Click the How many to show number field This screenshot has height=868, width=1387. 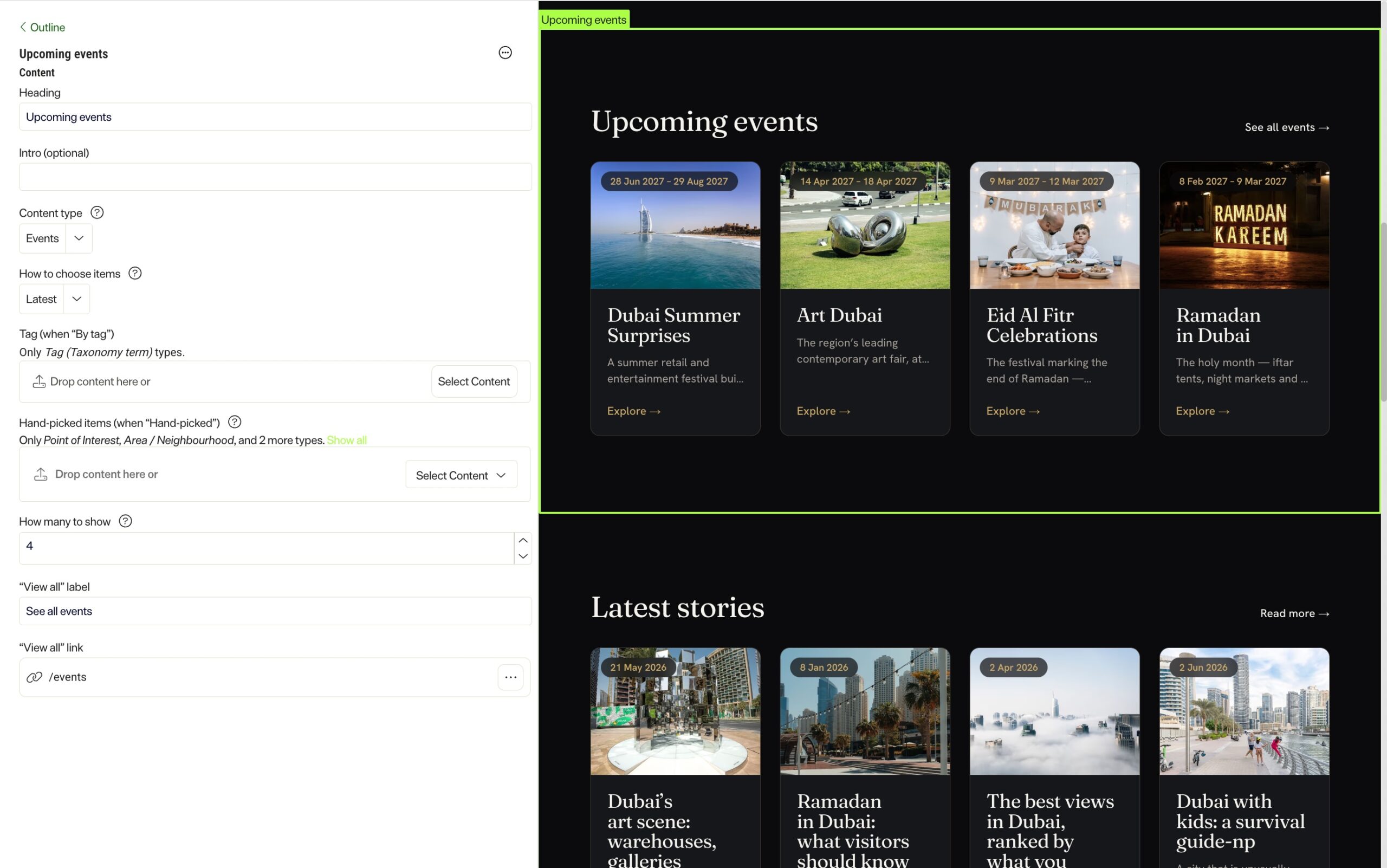(267, 548)
